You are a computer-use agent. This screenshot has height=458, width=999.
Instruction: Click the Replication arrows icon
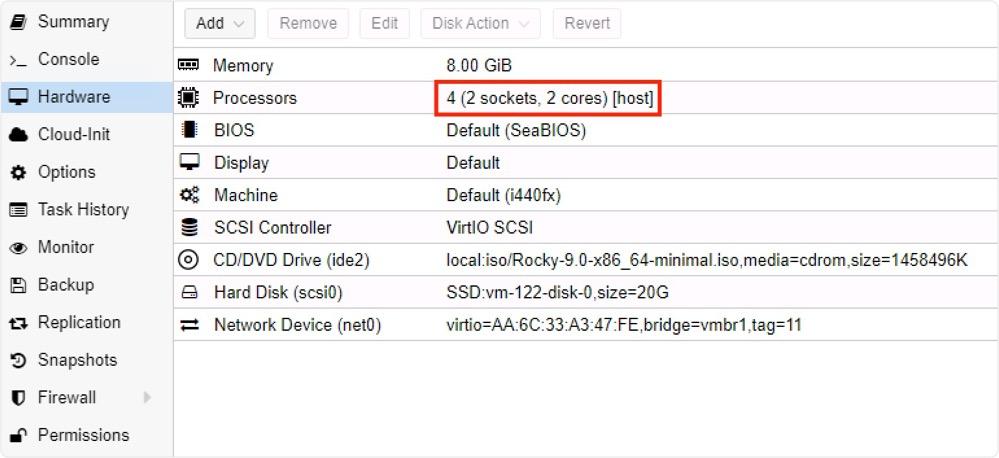18,324
